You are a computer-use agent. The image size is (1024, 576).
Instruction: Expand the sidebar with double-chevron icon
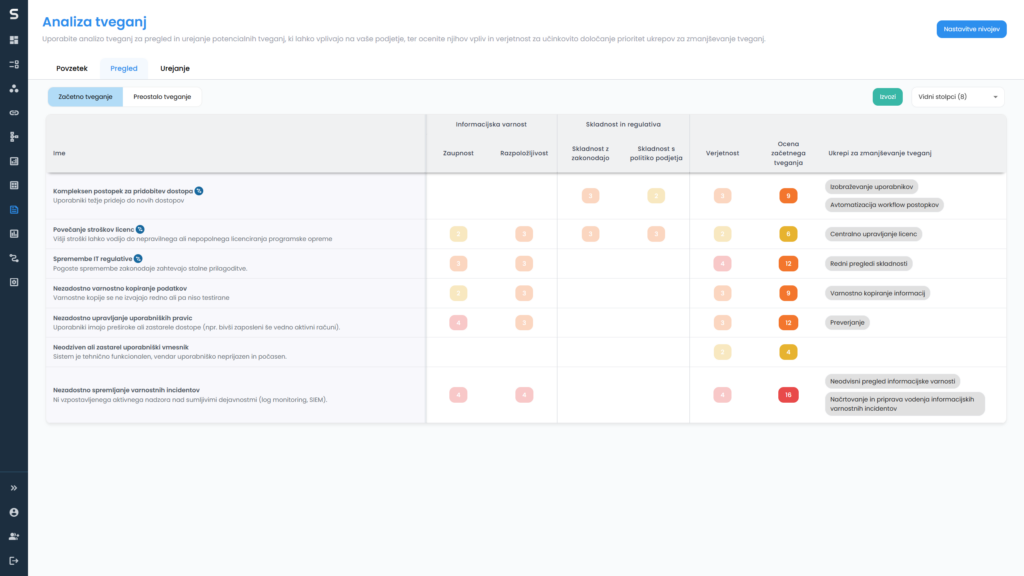click(x=14, y=488)
